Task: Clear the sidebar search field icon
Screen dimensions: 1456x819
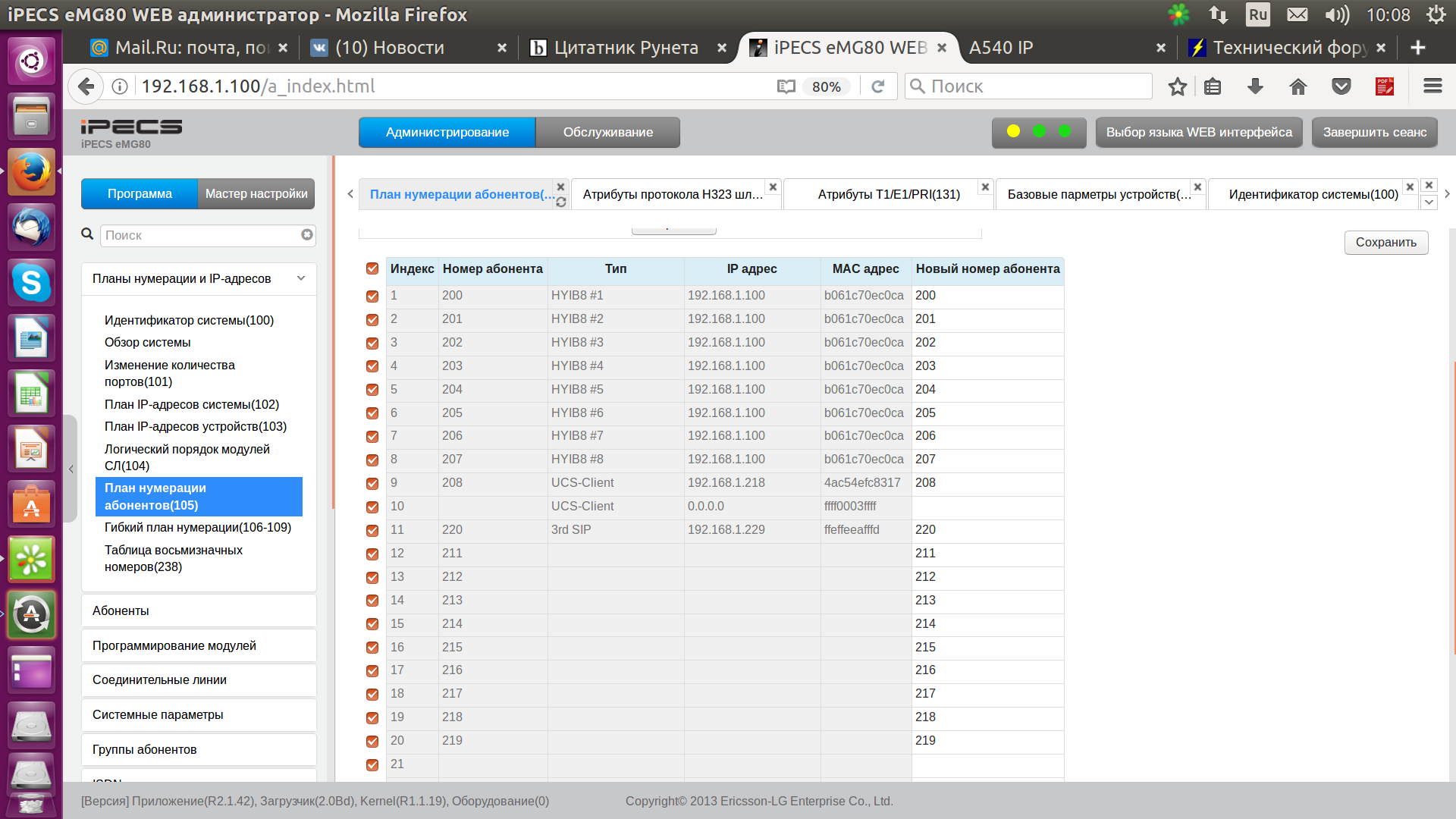Action: pos(307,235)
